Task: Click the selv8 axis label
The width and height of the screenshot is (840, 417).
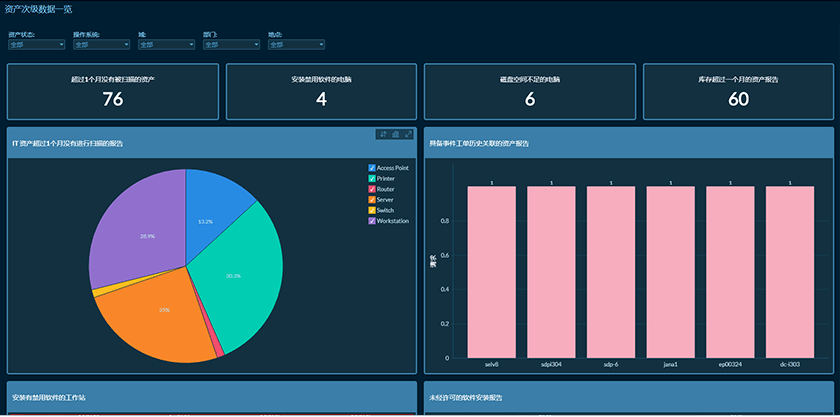Action: click(492, 364)
